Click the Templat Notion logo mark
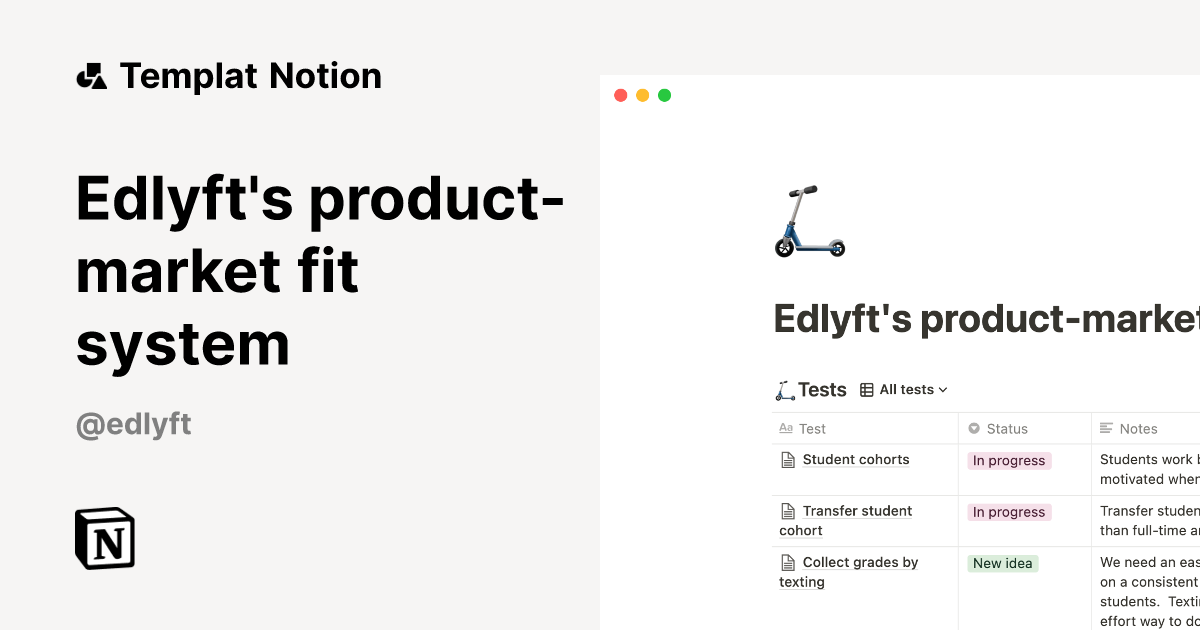The image size is (1200, 630). pos(92,75)
